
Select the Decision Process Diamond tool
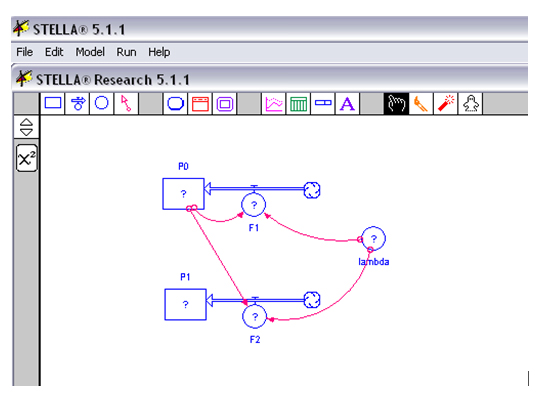pyautogui.click(x=175, y=103)
